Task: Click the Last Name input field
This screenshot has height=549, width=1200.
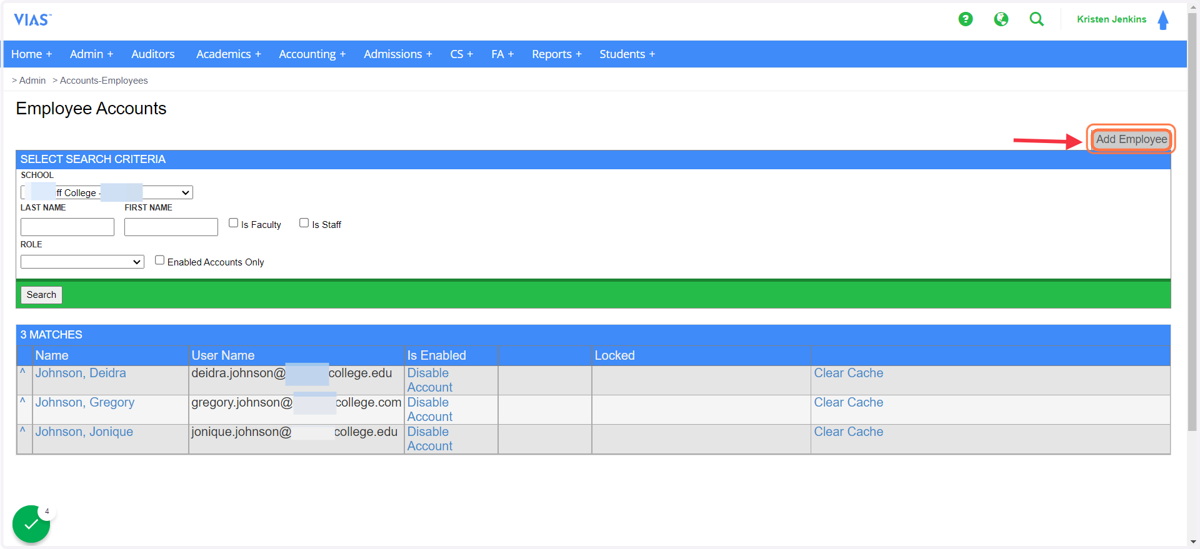Action: click(67, 227)
